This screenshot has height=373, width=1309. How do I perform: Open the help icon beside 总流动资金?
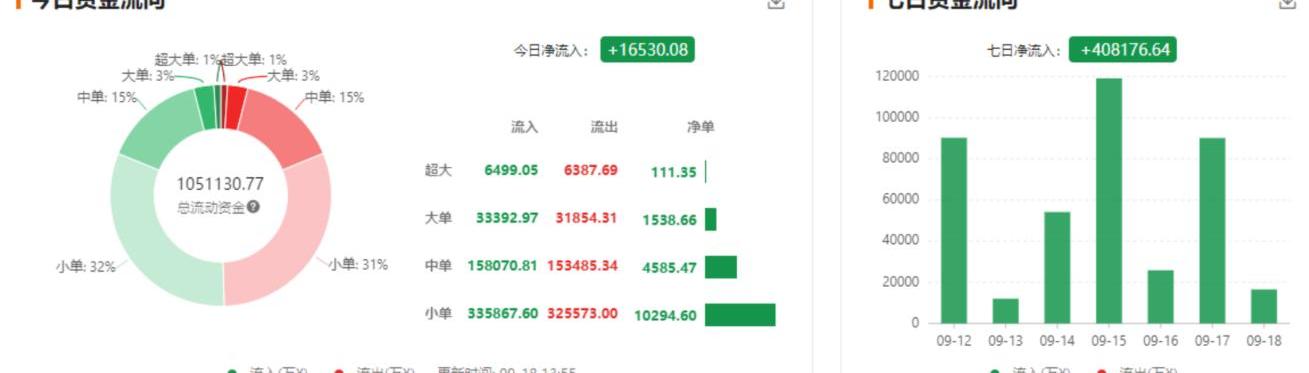click(x=254, y=207)
